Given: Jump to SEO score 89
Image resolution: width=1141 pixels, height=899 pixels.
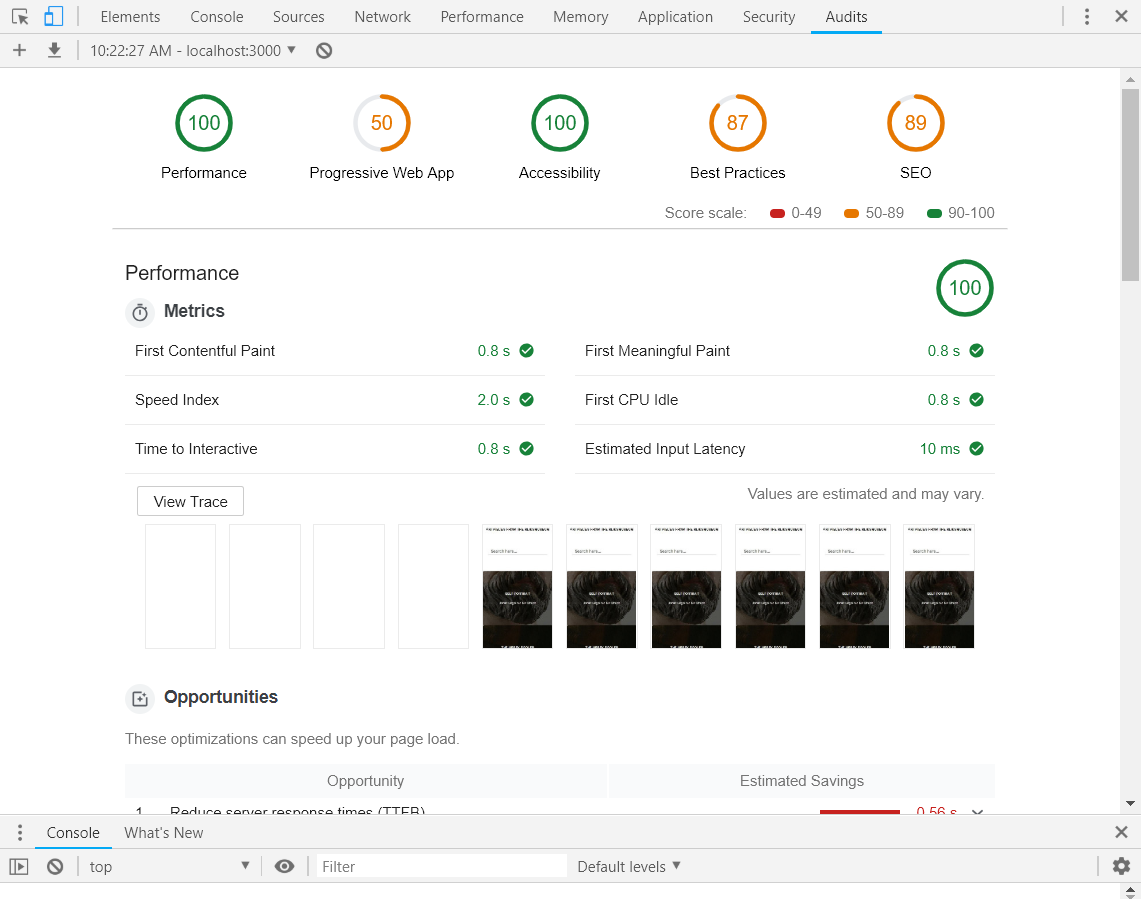Looking at the screenshot, I should [x=915, y=123].
